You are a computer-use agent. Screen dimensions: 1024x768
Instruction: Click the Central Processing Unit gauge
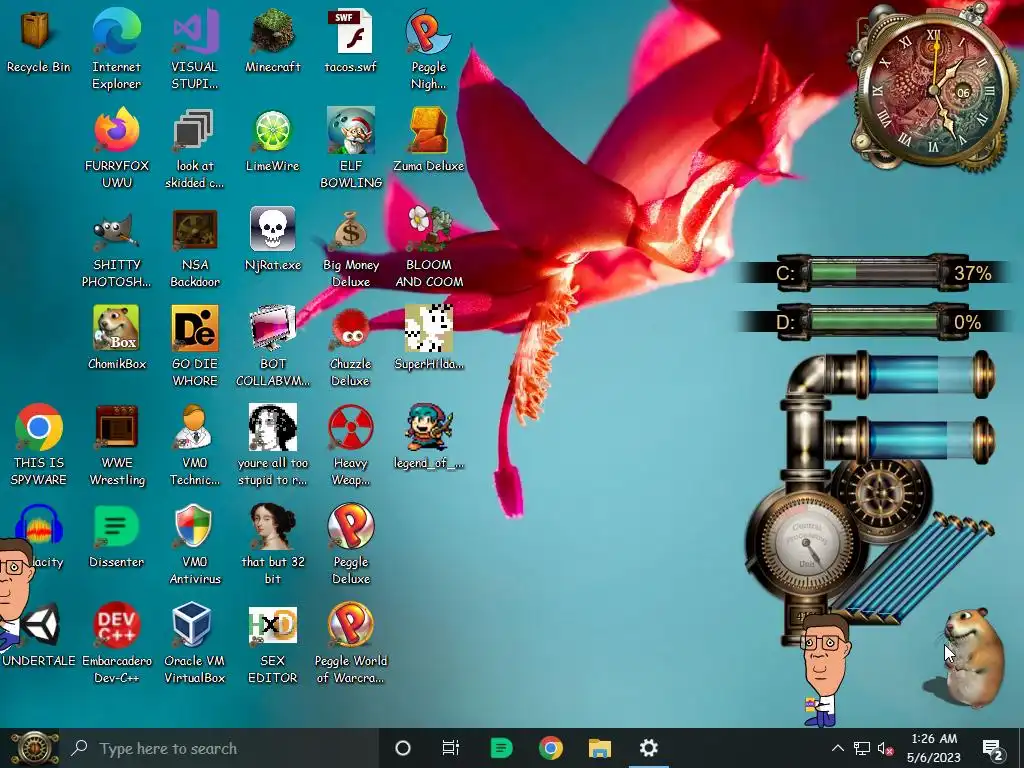pyautogui.click(x=805, y=544)
